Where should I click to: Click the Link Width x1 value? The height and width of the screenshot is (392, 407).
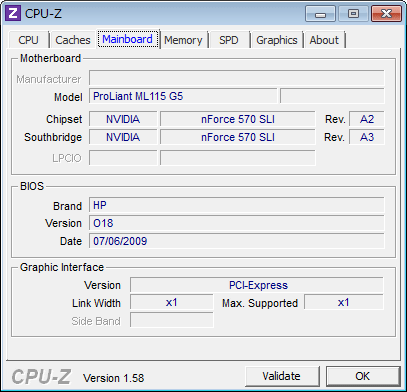point(172,303)
